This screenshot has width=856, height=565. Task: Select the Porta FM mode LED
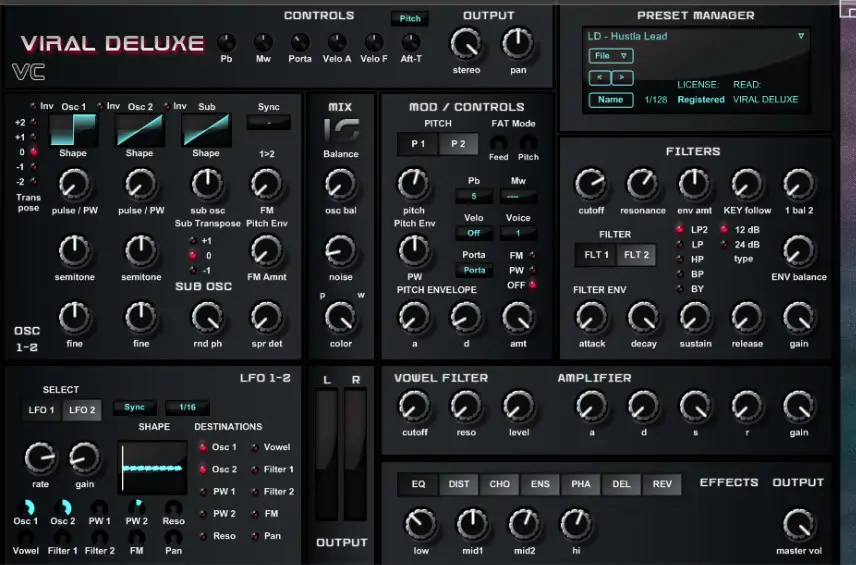coord(532,255)
